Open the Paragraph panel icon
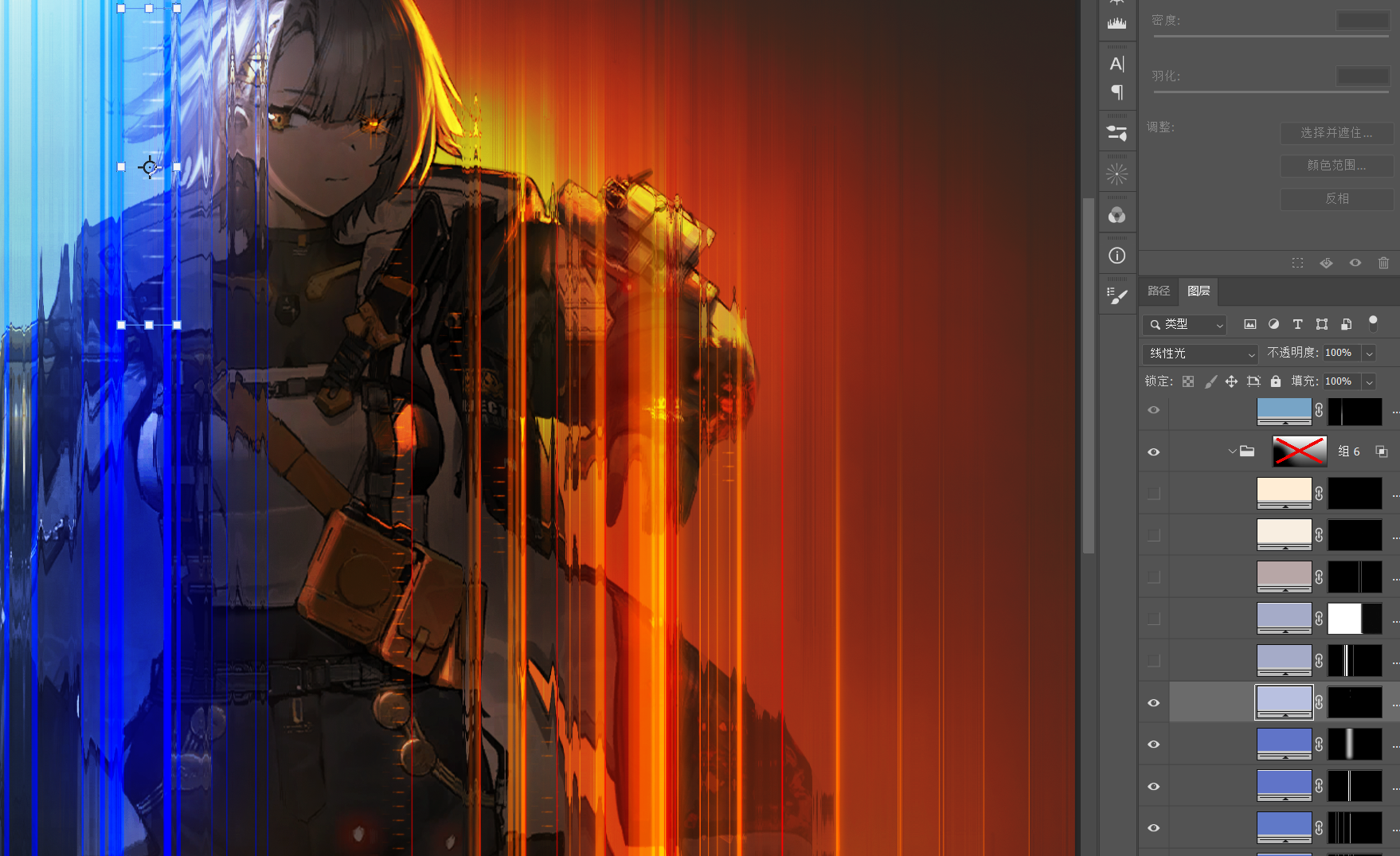This screenshot has width=1400, height=856. [1117, 92]
